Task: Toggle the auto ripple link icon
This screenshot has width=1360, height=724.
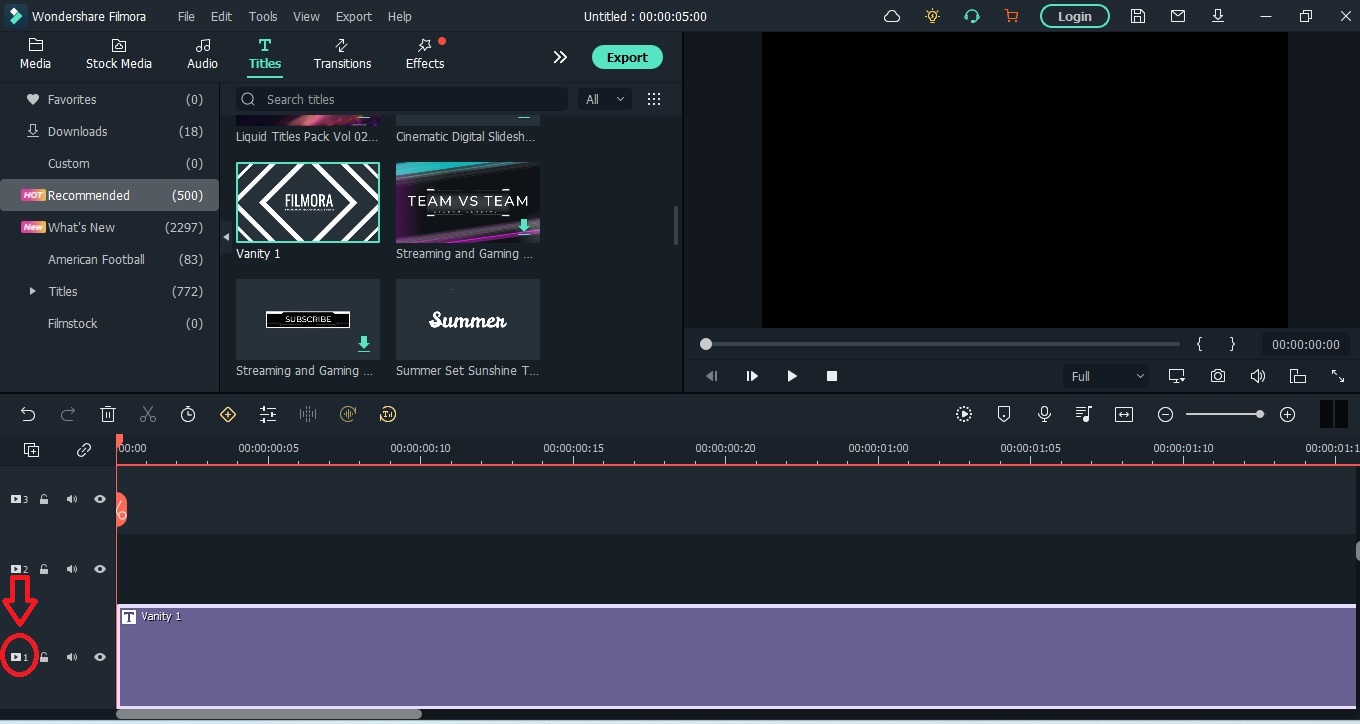Action: point(84,450)
